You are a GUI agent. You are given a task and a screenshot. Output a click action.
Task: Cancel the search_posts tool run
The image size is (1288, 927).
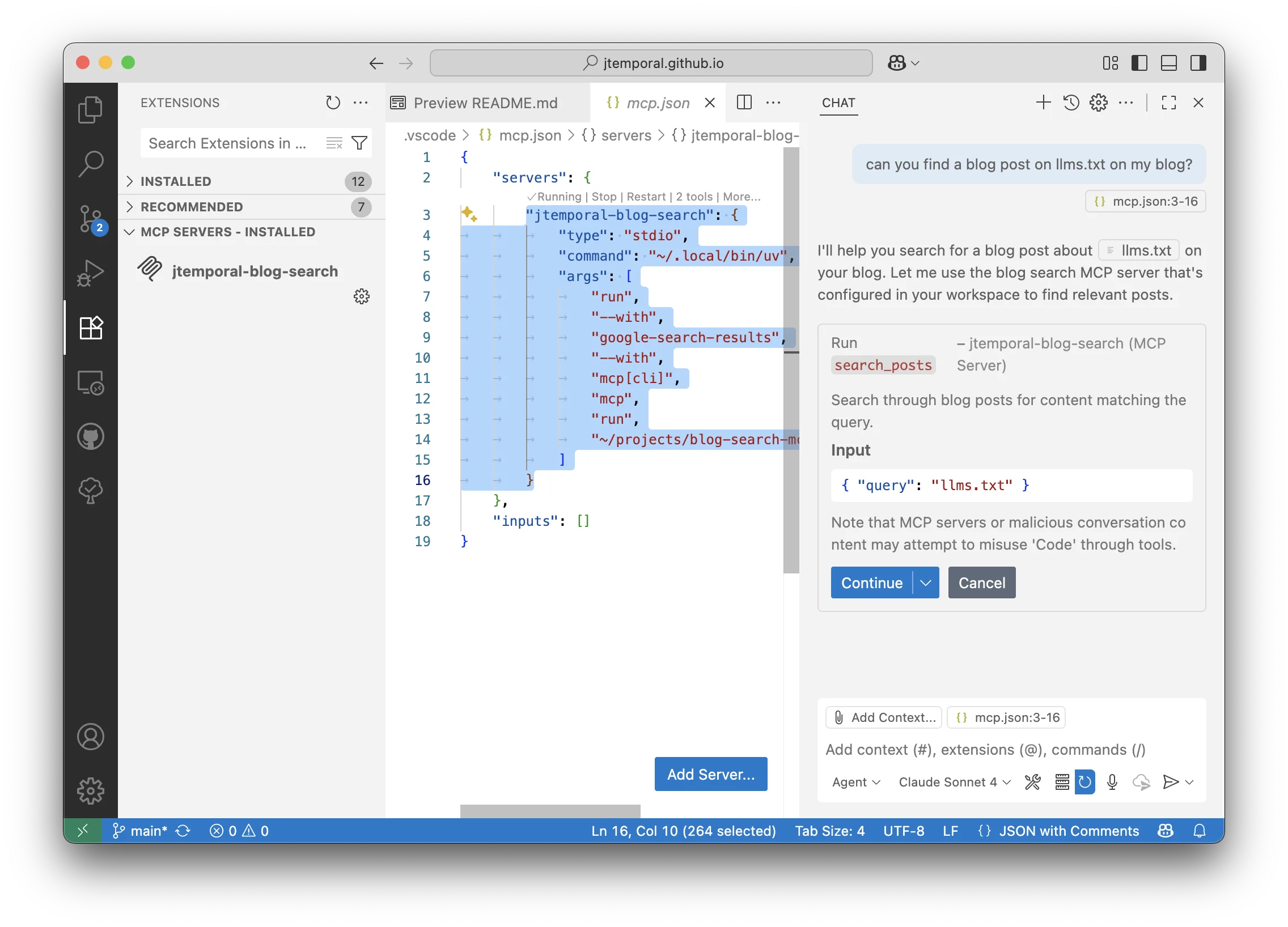click(x=981, y=582)
